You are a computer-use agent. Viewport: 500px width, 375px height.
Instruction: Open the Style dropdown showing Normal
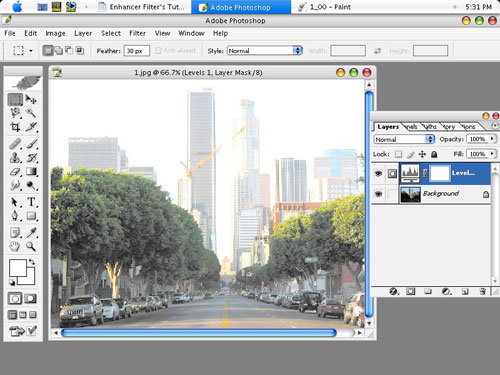point(265,51)
